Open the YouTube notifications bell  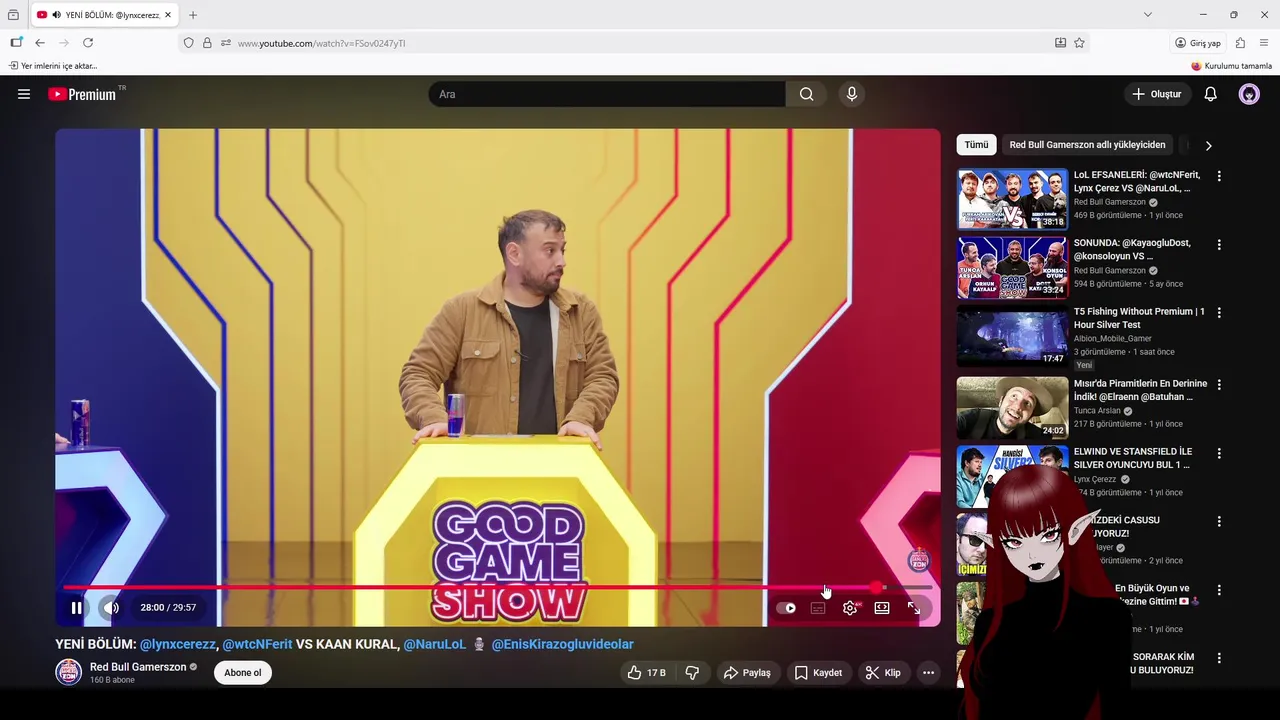pos(1210,94)
